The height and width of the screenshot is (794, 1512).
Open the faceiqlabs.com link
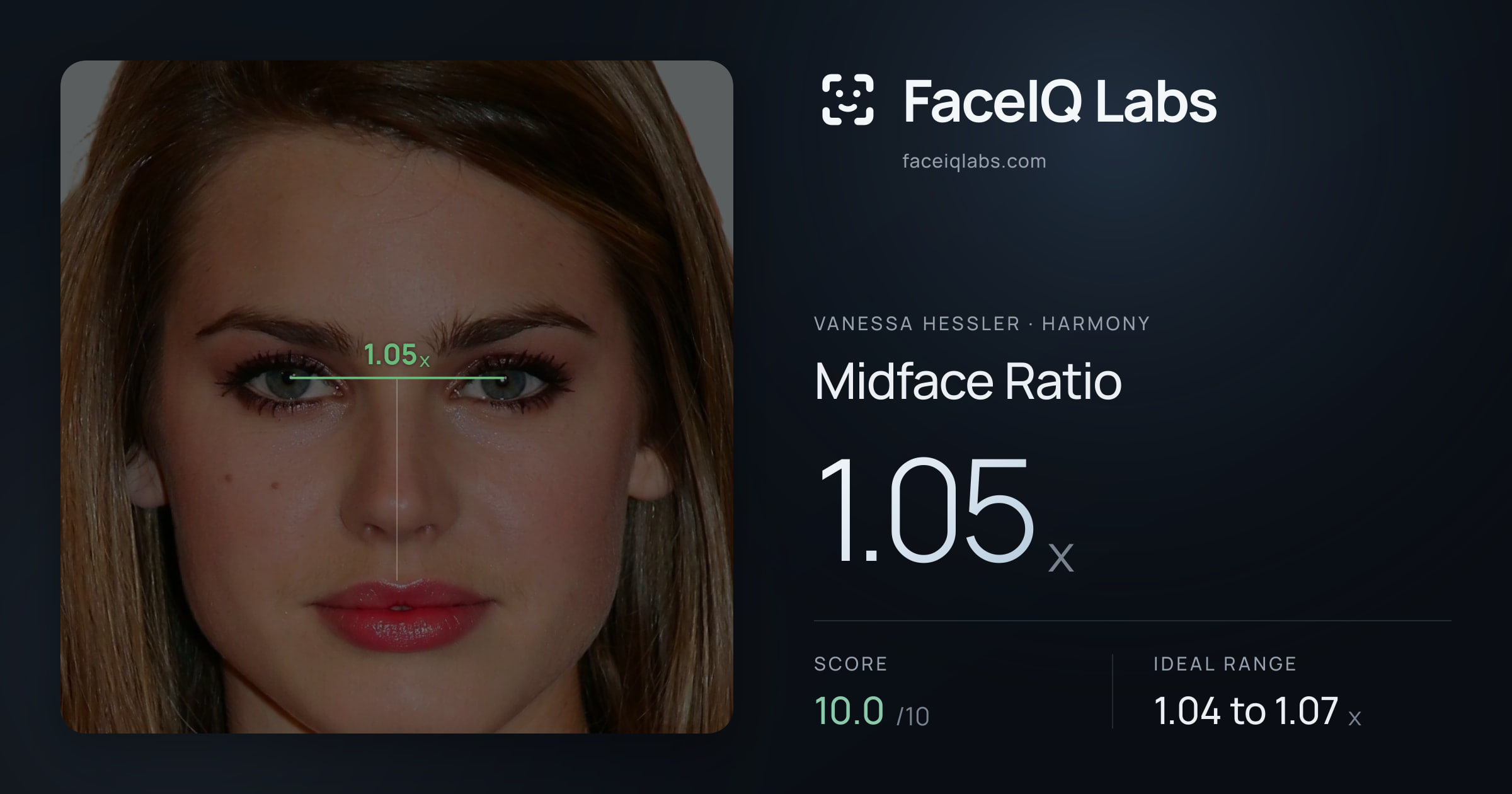tap(974, 161)
